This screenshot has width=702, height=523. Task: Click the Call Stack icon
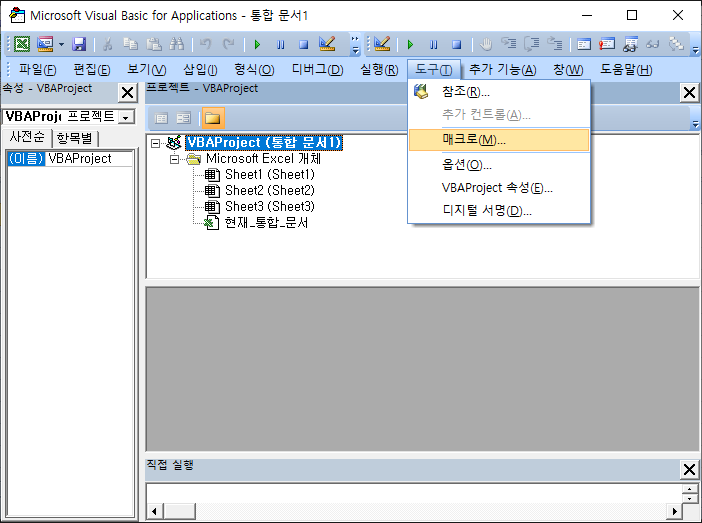click(x=676, y=44)
